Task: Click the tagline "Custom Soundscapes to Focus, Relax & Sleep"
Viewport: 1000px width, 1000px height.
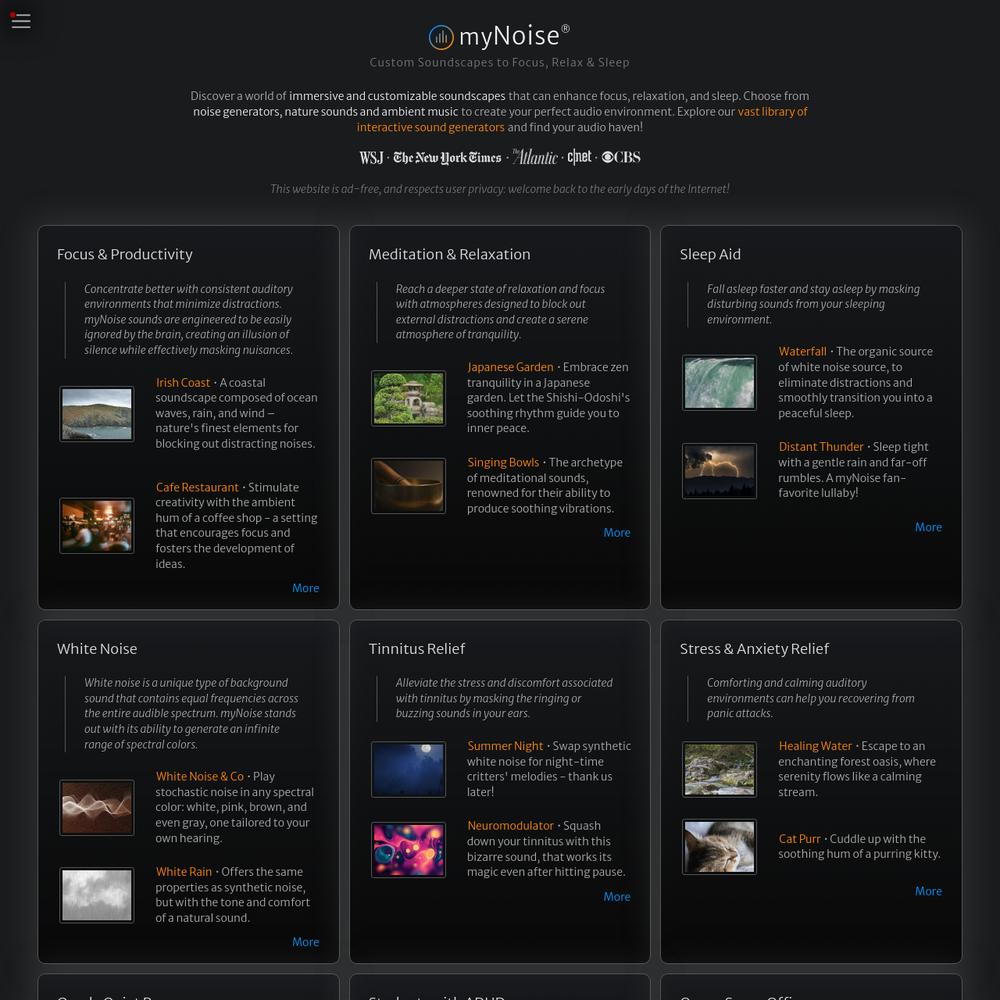Action: click(x=499, y=62)
